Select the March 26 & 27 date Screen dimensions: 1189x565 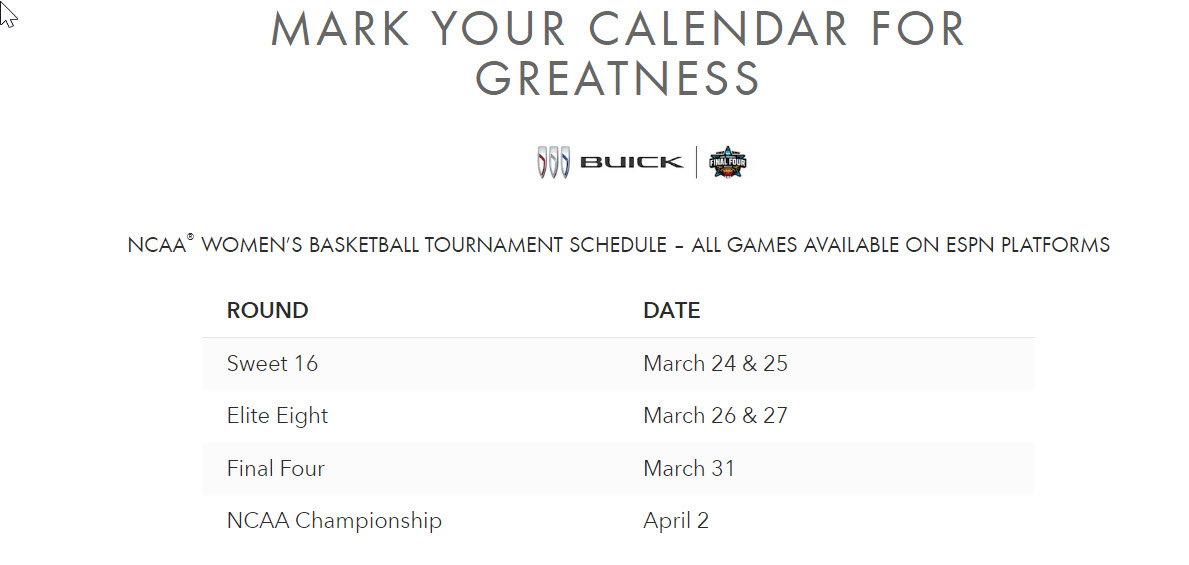coord(715,416)
